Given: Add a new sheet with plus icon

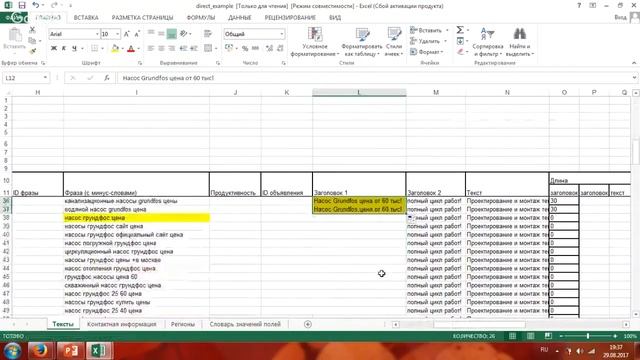Looking at the screenshot, I should (308, 324).
